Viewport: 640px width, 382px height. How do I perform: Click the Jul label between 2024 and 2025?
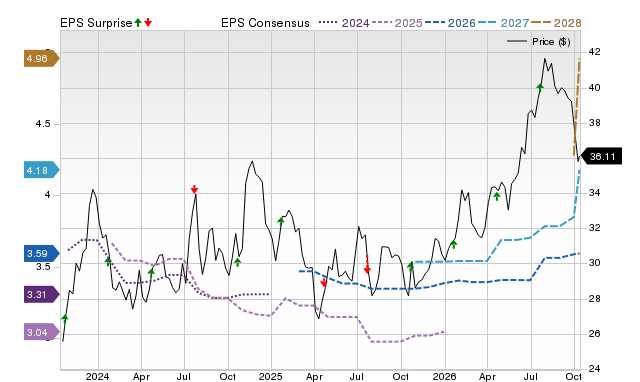(x=184, y=376)
